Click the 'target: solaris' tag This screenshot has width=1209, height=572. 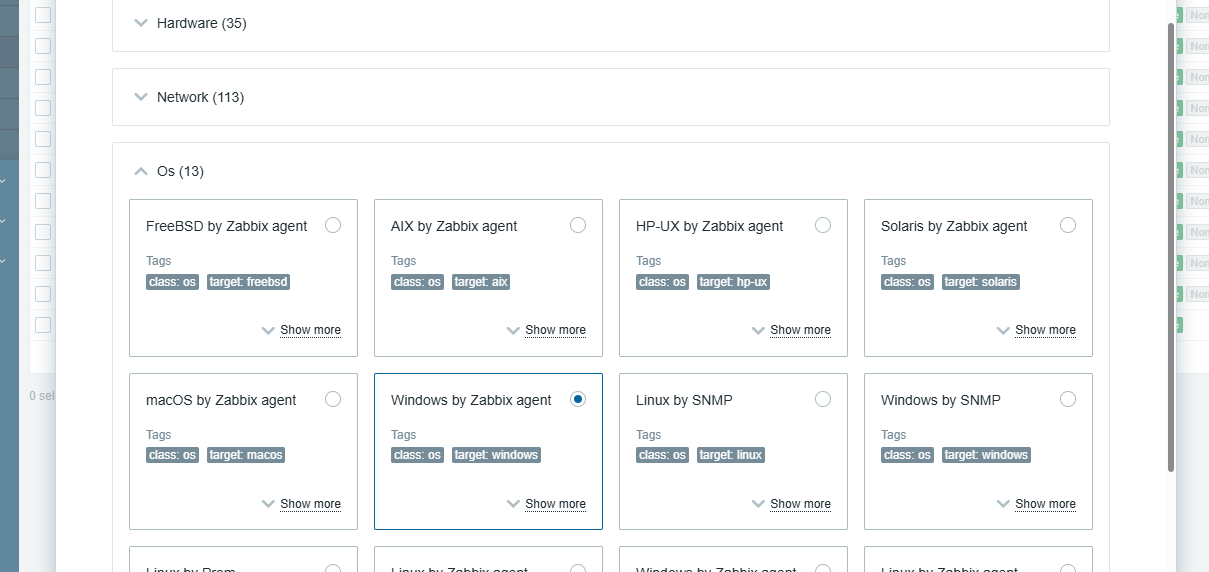tap(981, 282)
